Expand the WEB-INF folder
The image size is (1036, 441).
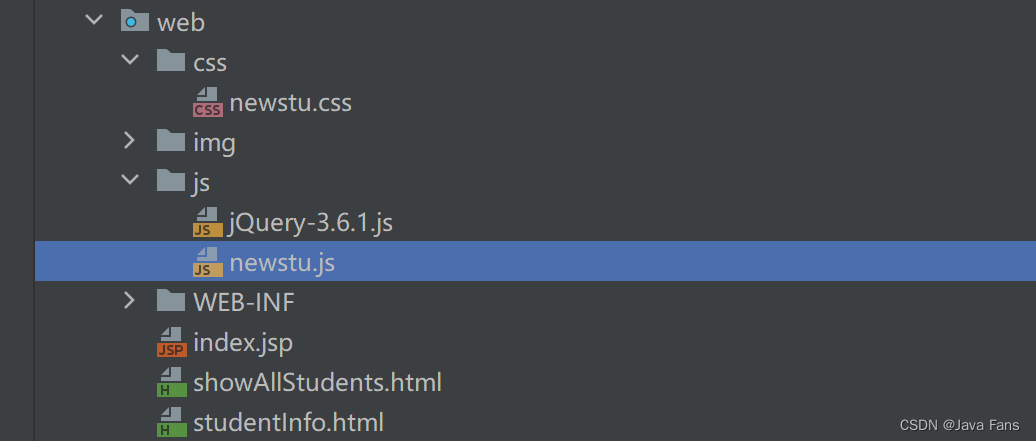129,301
